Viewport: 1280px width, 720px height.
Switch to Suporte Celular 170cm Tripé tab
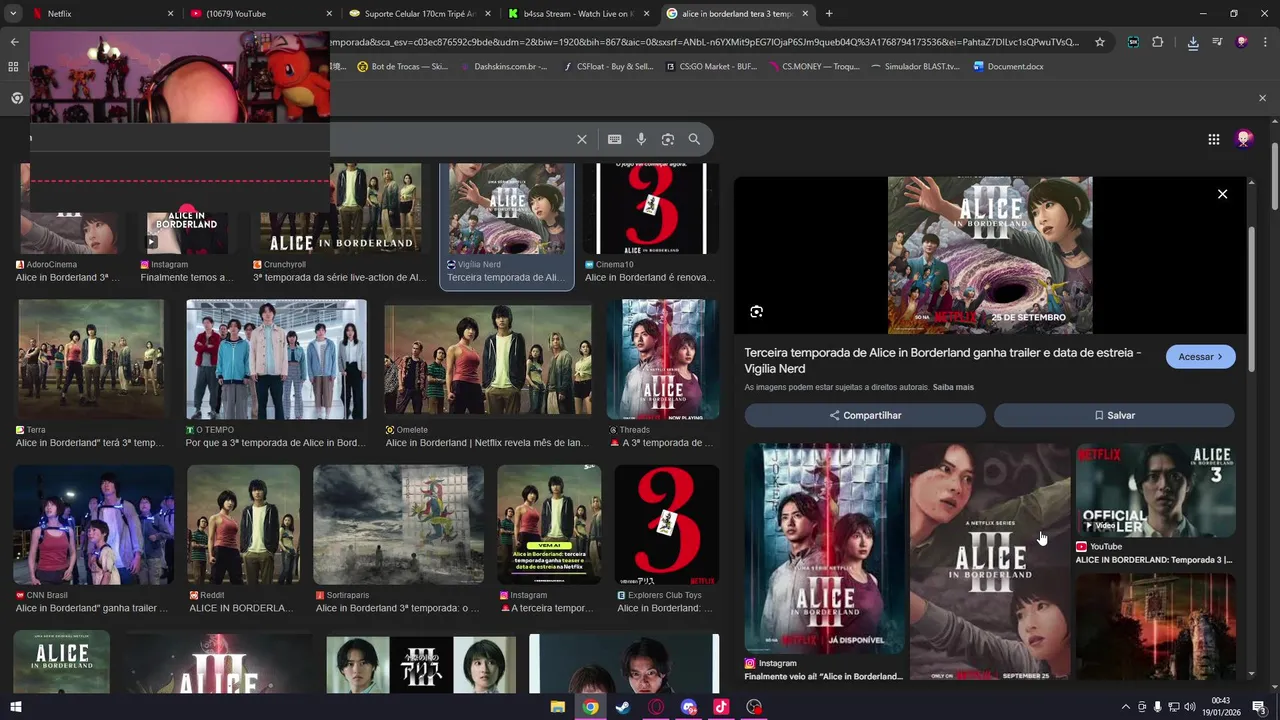coord(421,14)
